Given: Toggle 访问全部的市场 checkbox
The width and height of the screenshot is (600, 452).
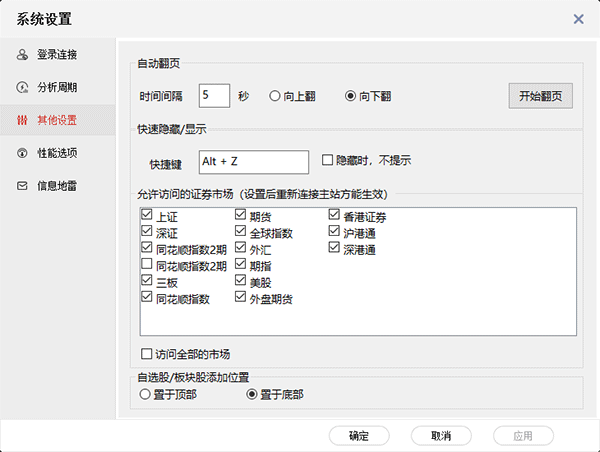Looking at the screenshot, I should pyautogui.click(x=148, y=354).
